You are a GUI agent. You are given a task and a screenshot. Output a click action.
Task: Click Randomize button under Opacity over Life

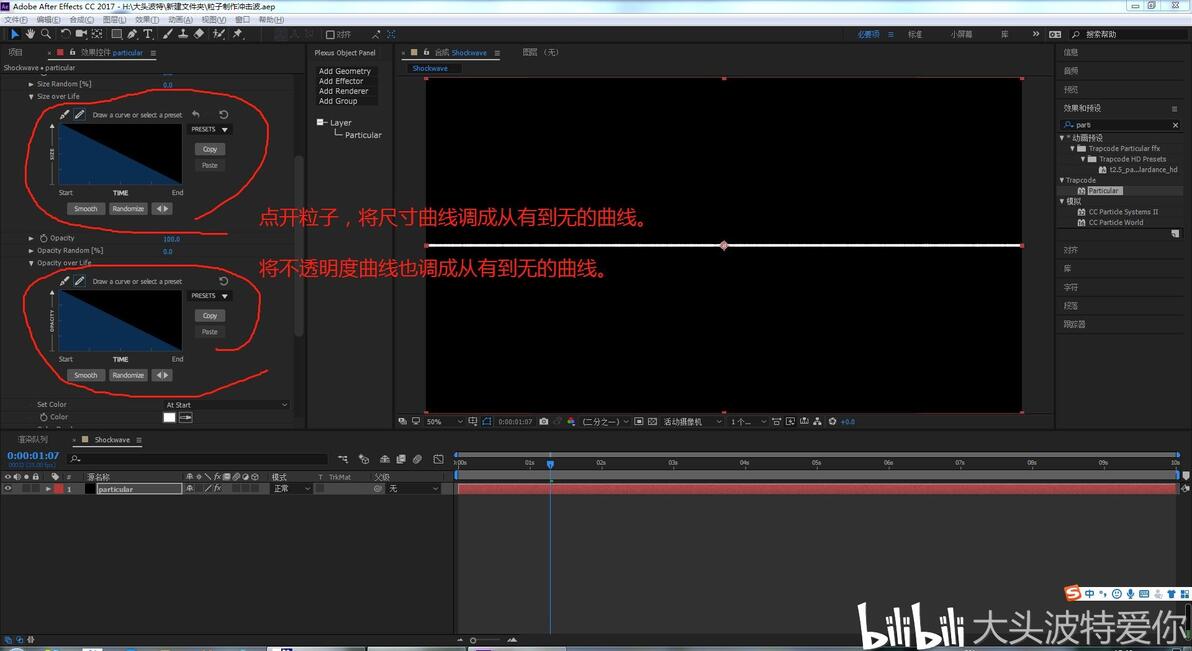pyautogui.click(x=128, y=375)
